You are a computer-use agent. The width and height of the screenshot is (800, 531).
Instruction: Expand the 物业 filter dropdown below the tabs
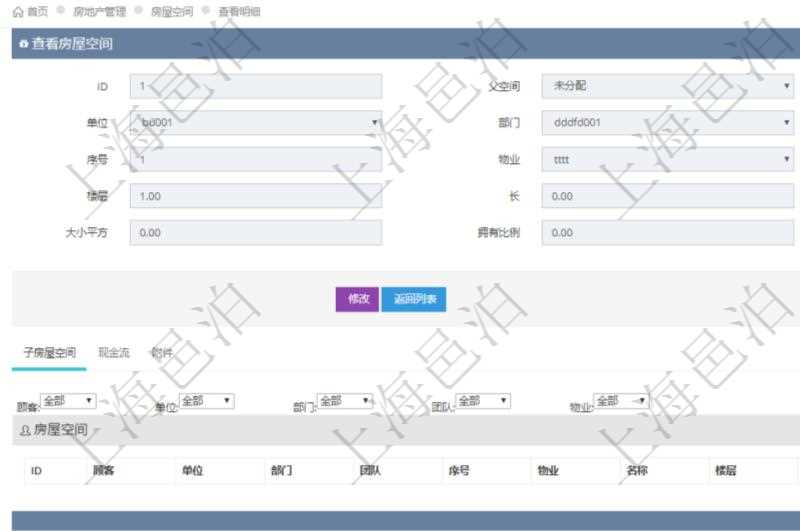click(x=621, y=401)
